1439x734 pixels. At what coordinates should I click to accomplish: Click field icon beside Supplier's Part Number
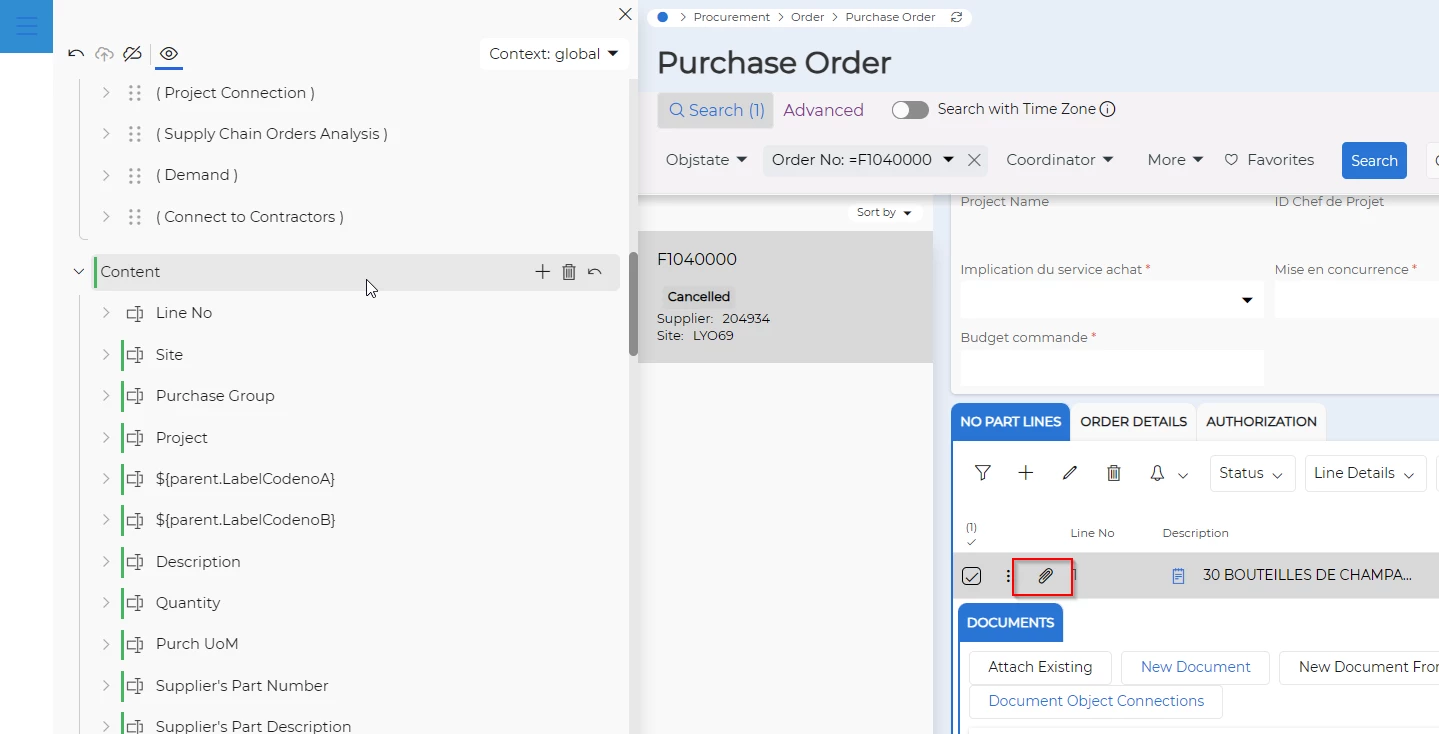point(135,686)
